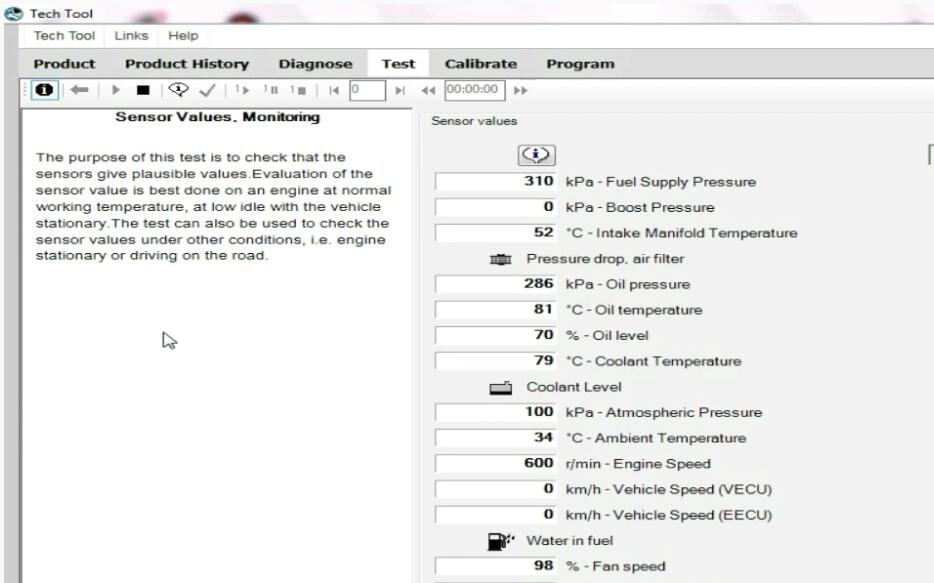
Task: Select the Intake Manifold Temperature value 52
Action: pyautogui.click(x=496, y=232)
